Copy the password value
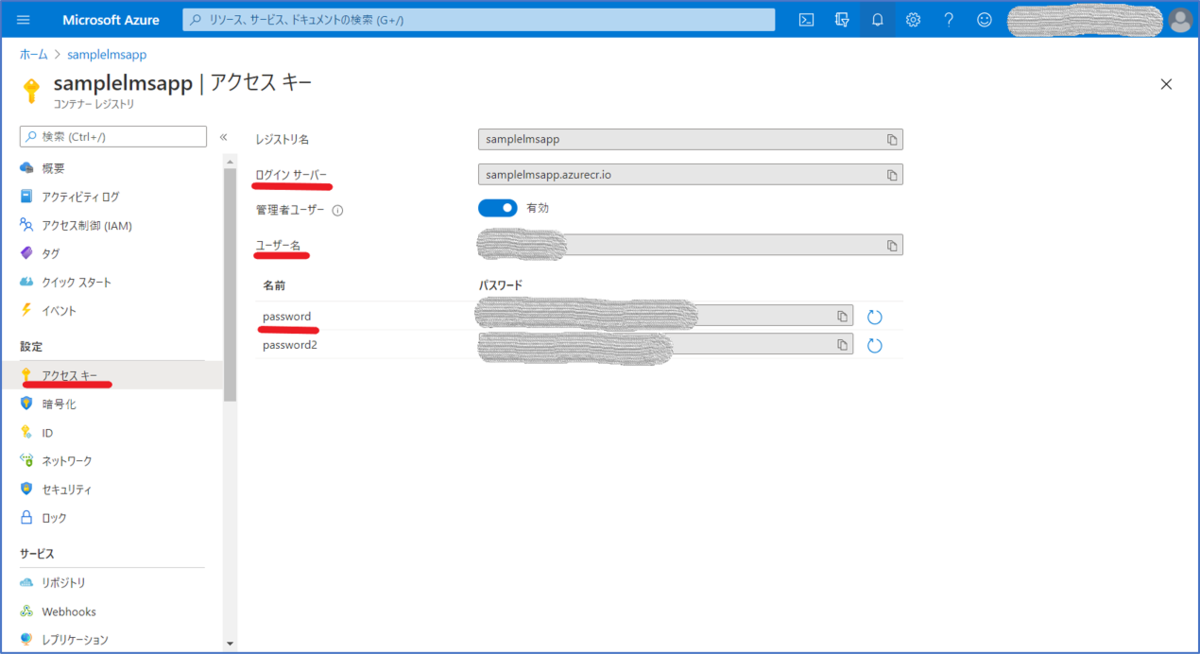Viewport: 1200px width, 654px height. tap(842, 316)
